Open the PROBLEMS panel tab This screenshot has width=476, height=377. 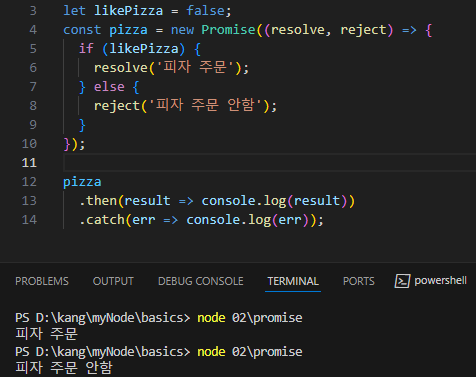tap(42, 281)
